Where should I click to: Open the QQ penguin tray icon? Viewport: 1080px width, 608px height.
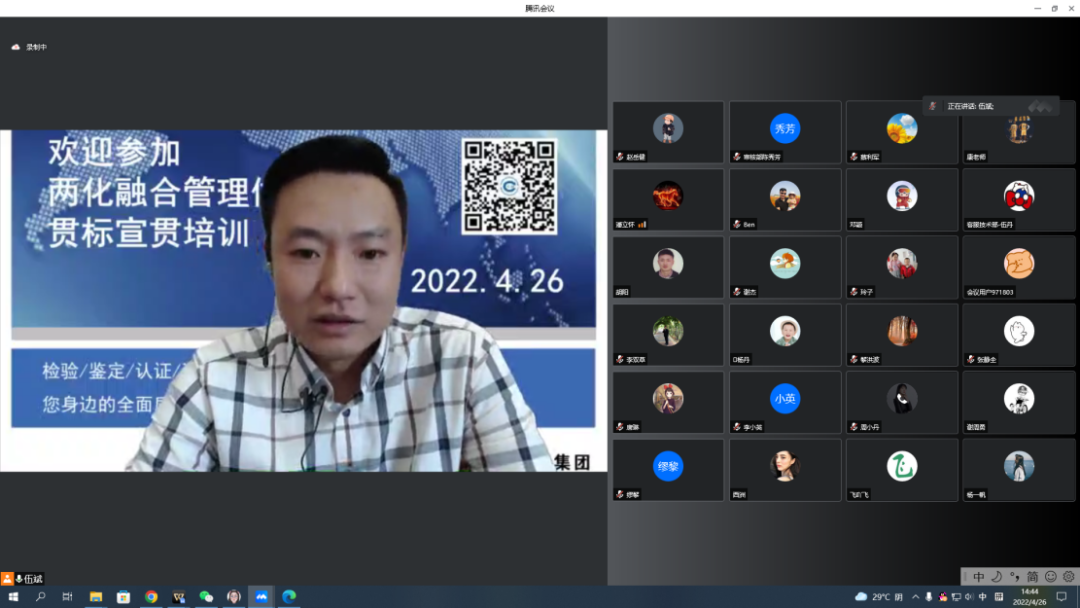point(943,597)
